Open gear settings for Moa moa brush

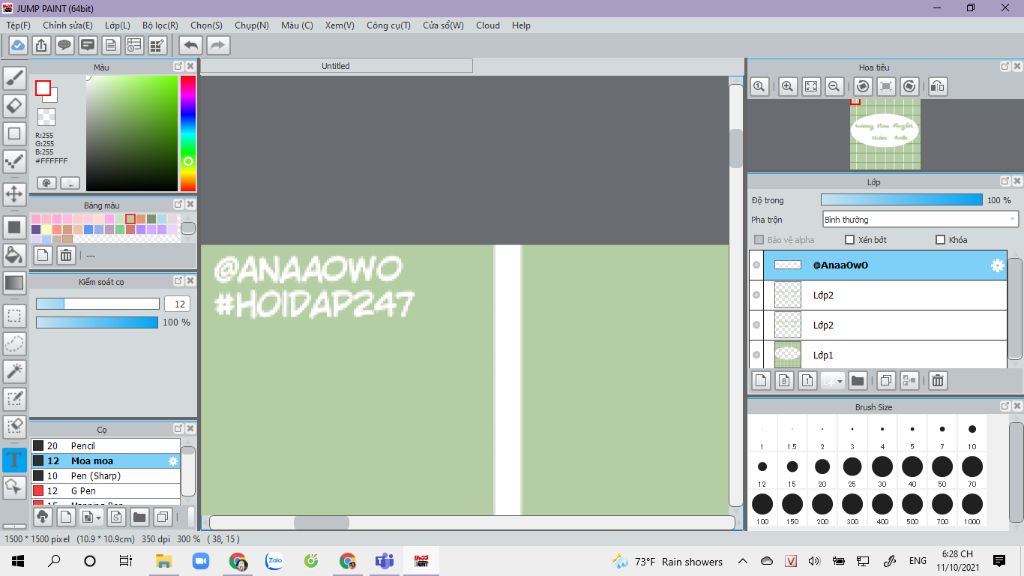click(x=173, y=461)
